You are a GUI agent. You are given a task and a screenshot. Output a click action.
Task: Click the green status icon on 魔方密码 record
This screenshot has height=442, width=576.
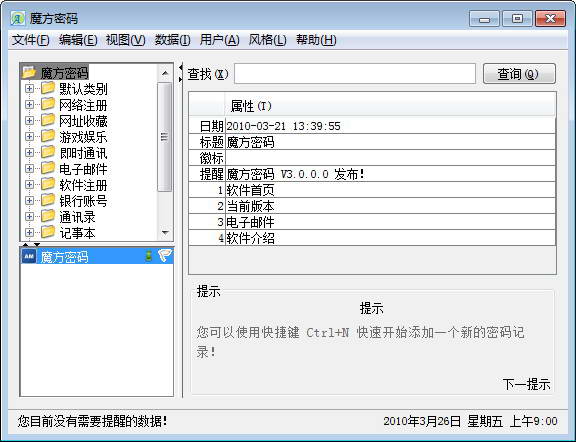click(149, 256)
